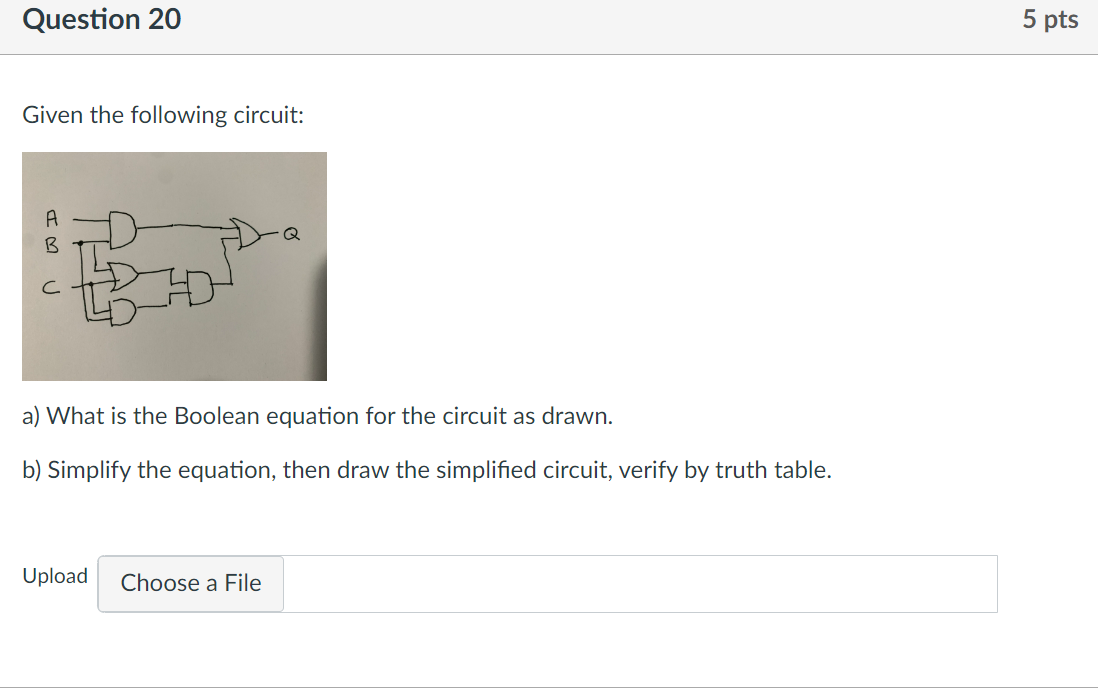Click the handwritten input label A

(51, 219)
